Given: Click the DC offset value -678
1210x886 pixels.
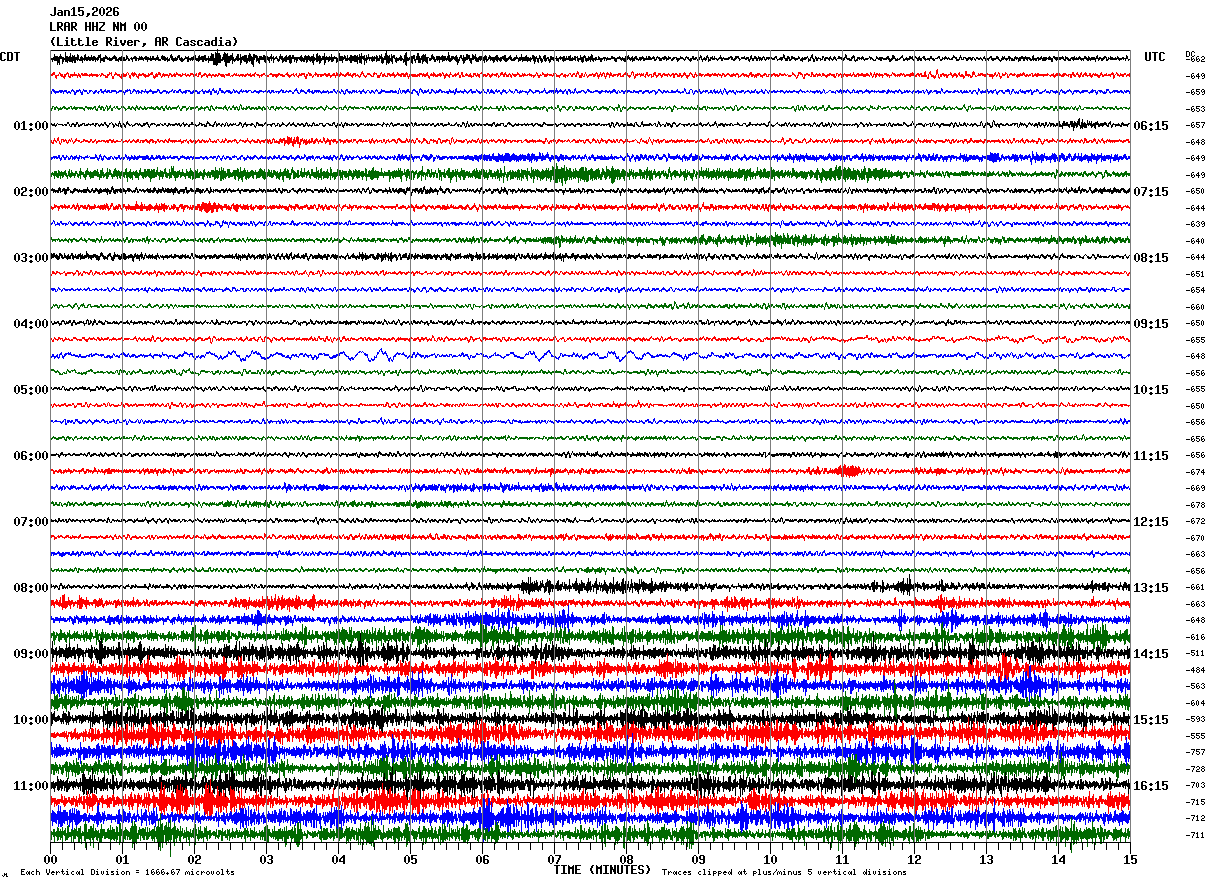Looking at the screenshot, I should (x=1195, y=505).
